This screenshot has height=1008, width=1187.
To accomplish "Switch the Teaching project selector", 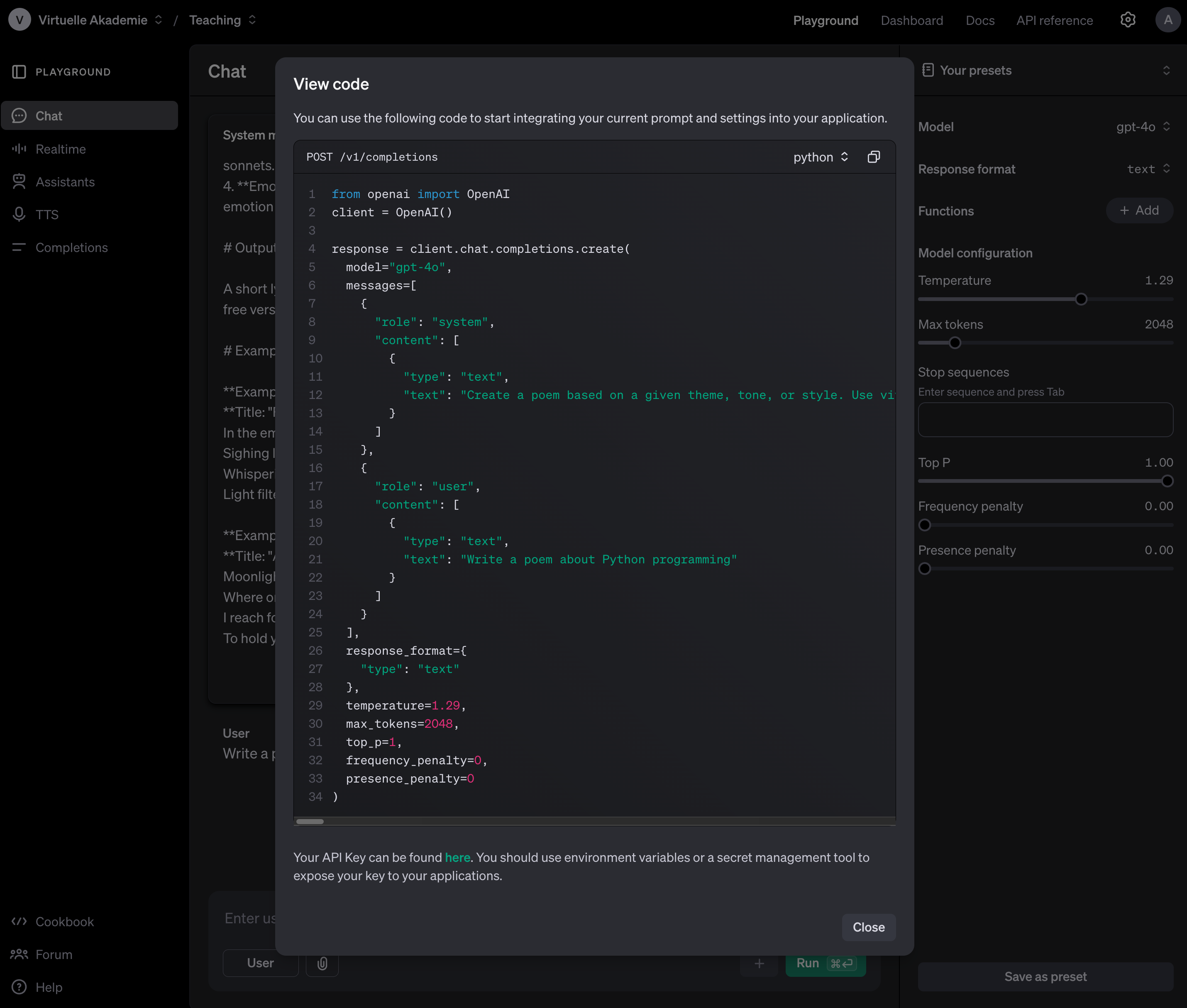I will [222, 20].
